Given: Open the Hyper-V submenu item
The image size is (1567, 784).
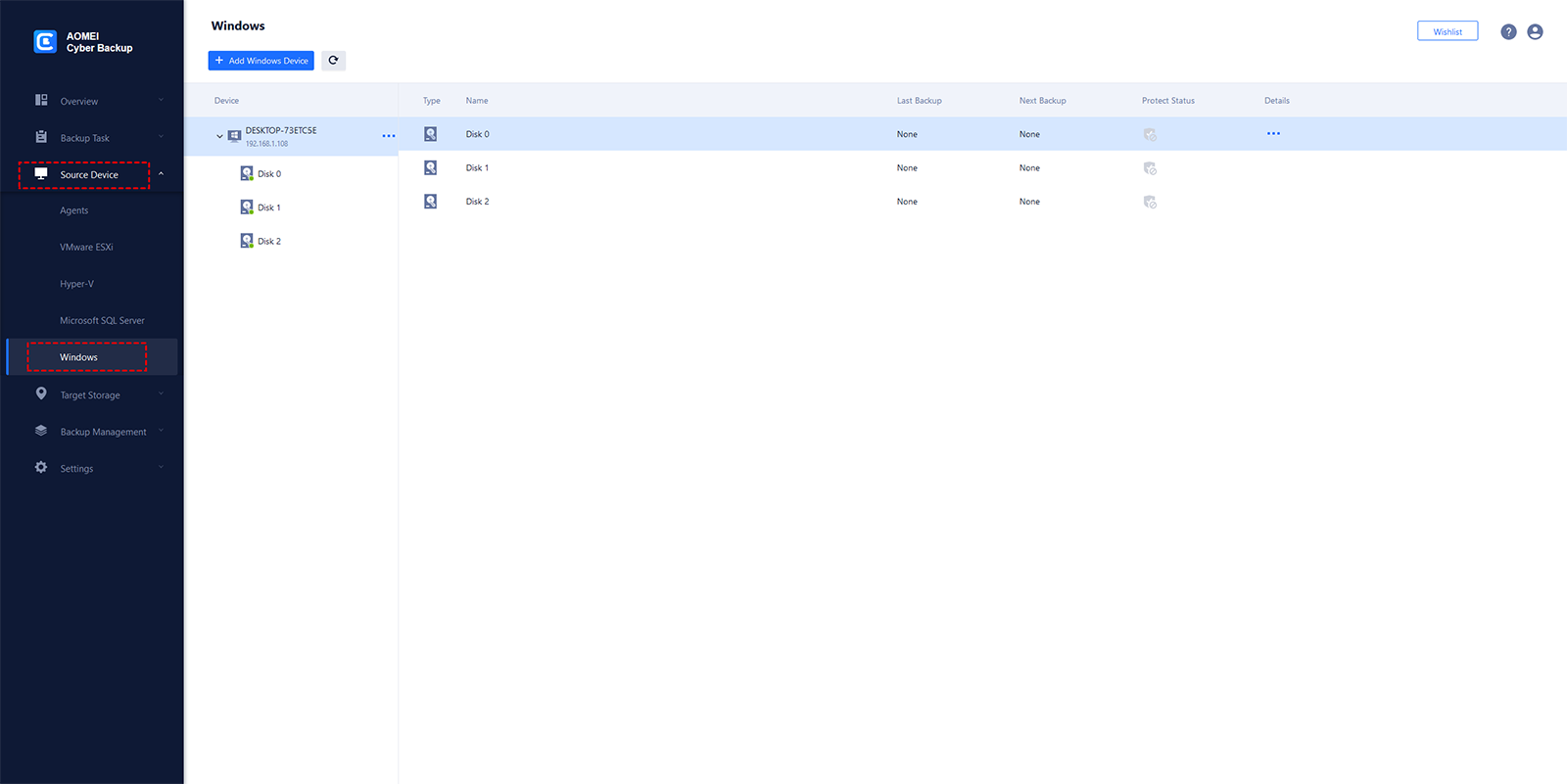Looking at the screenshot, I should pos(77,284).
